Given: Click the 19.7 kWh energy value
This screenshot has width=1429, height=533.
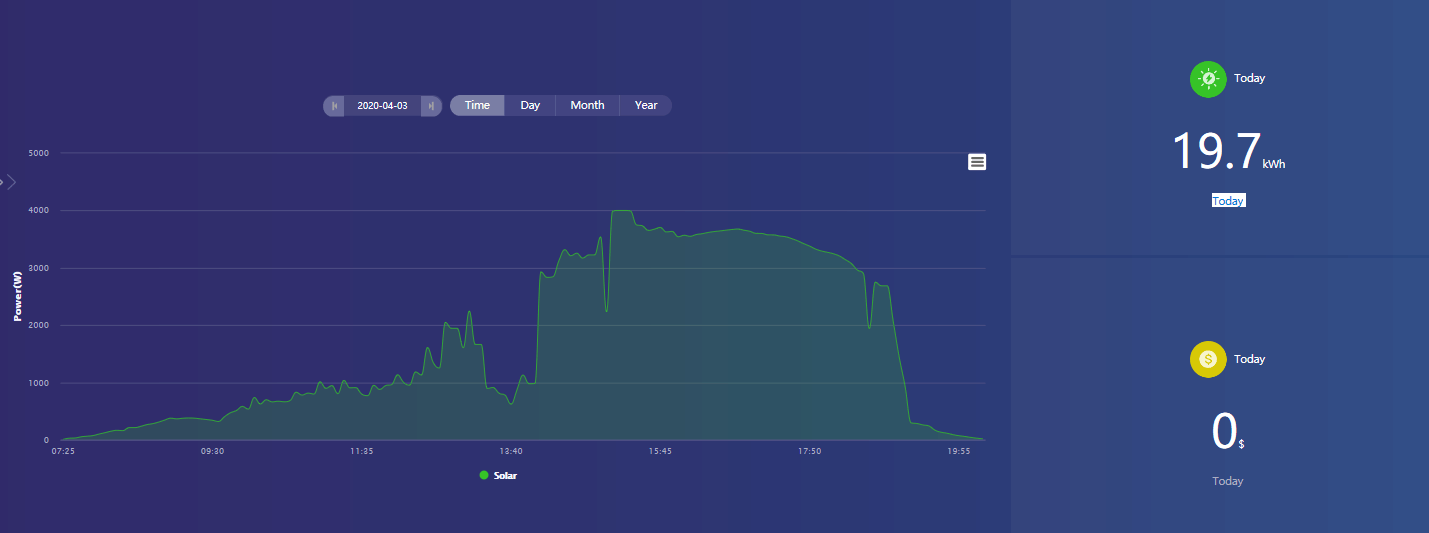Looking at the screenshot, I should click(x=1217, y=153).
